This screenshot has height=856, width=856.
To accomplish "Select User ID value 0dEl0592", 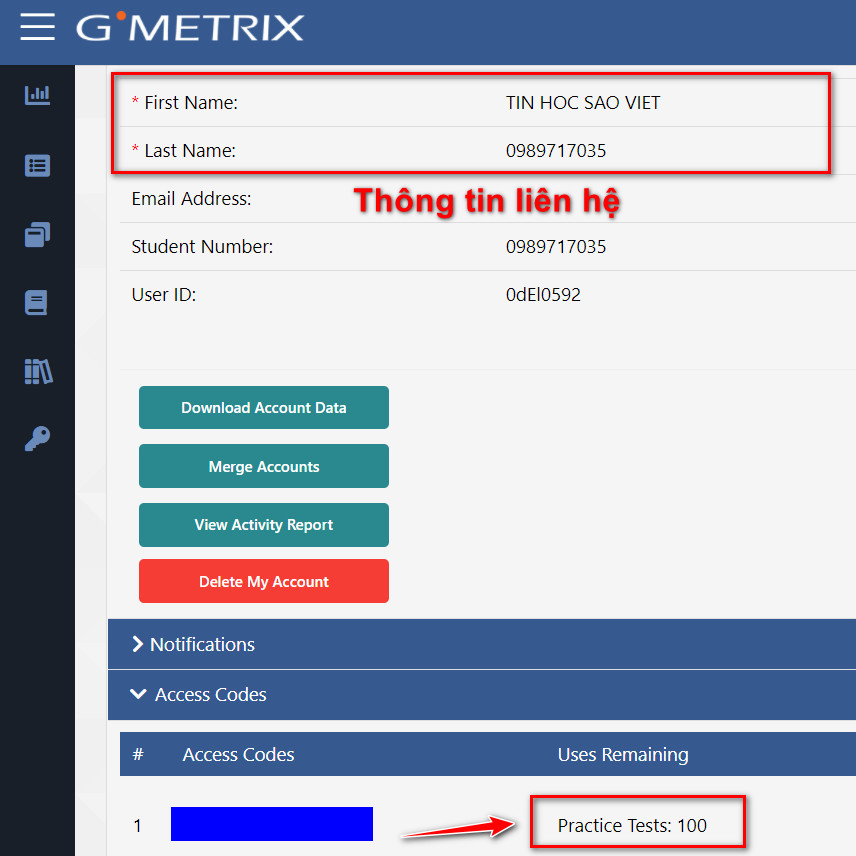I will tap(543, 295).
